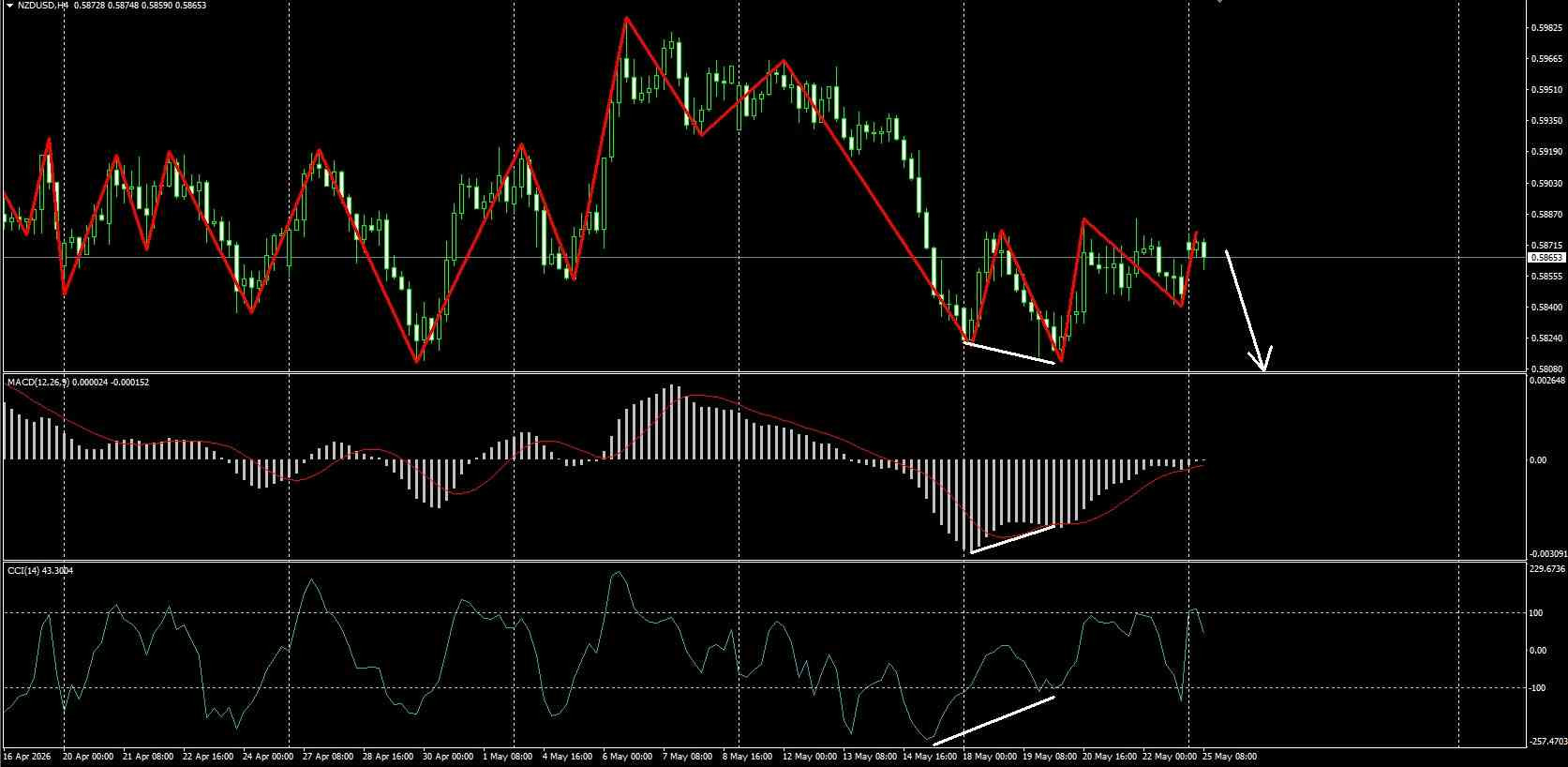Click the 0.59665 price scale label
This screenshot has width=1568, height=767.
coord(1546,59)
